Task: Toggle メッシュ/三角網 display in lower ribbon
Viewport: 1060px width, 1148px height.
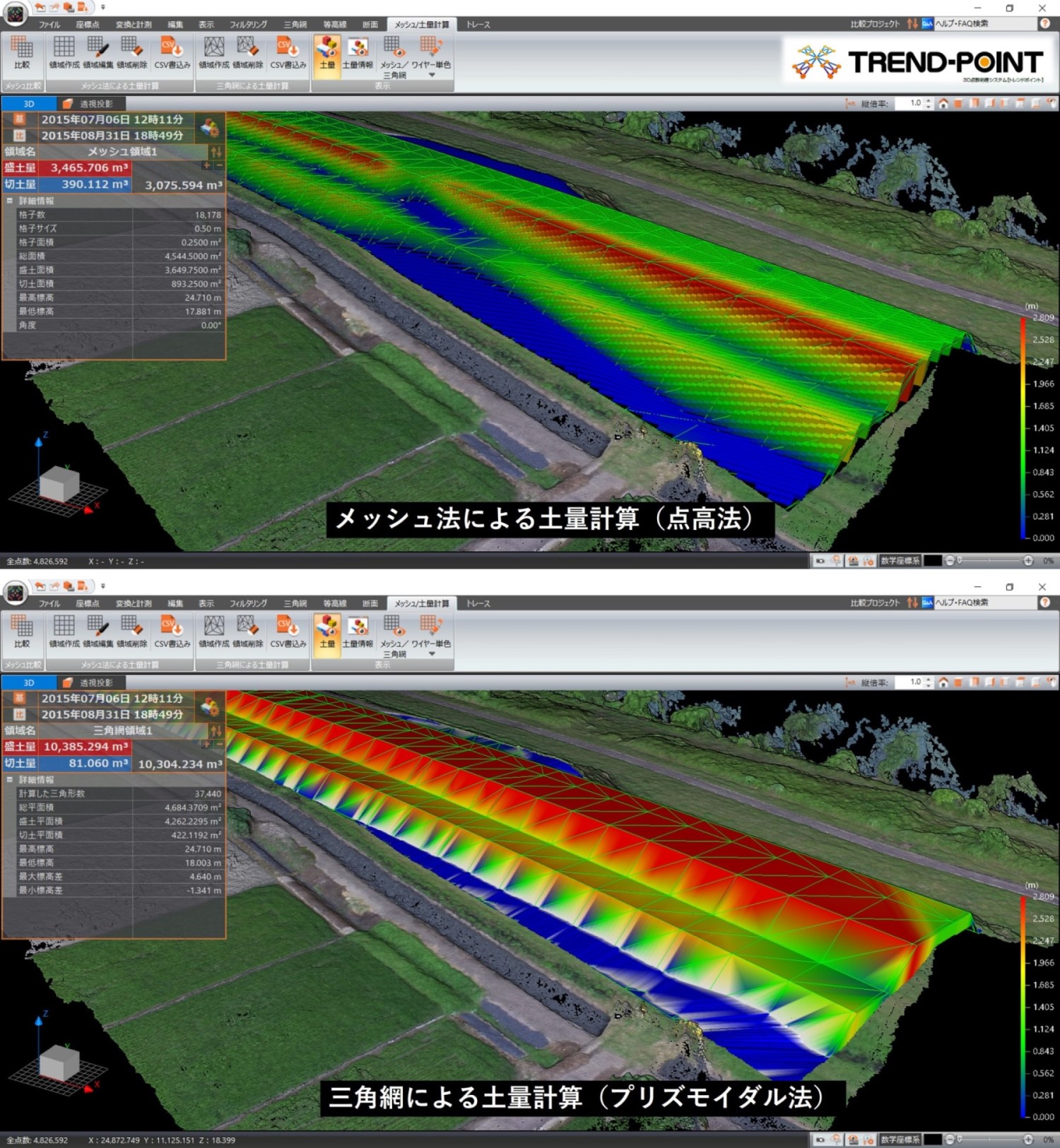Action: point(394,633)
